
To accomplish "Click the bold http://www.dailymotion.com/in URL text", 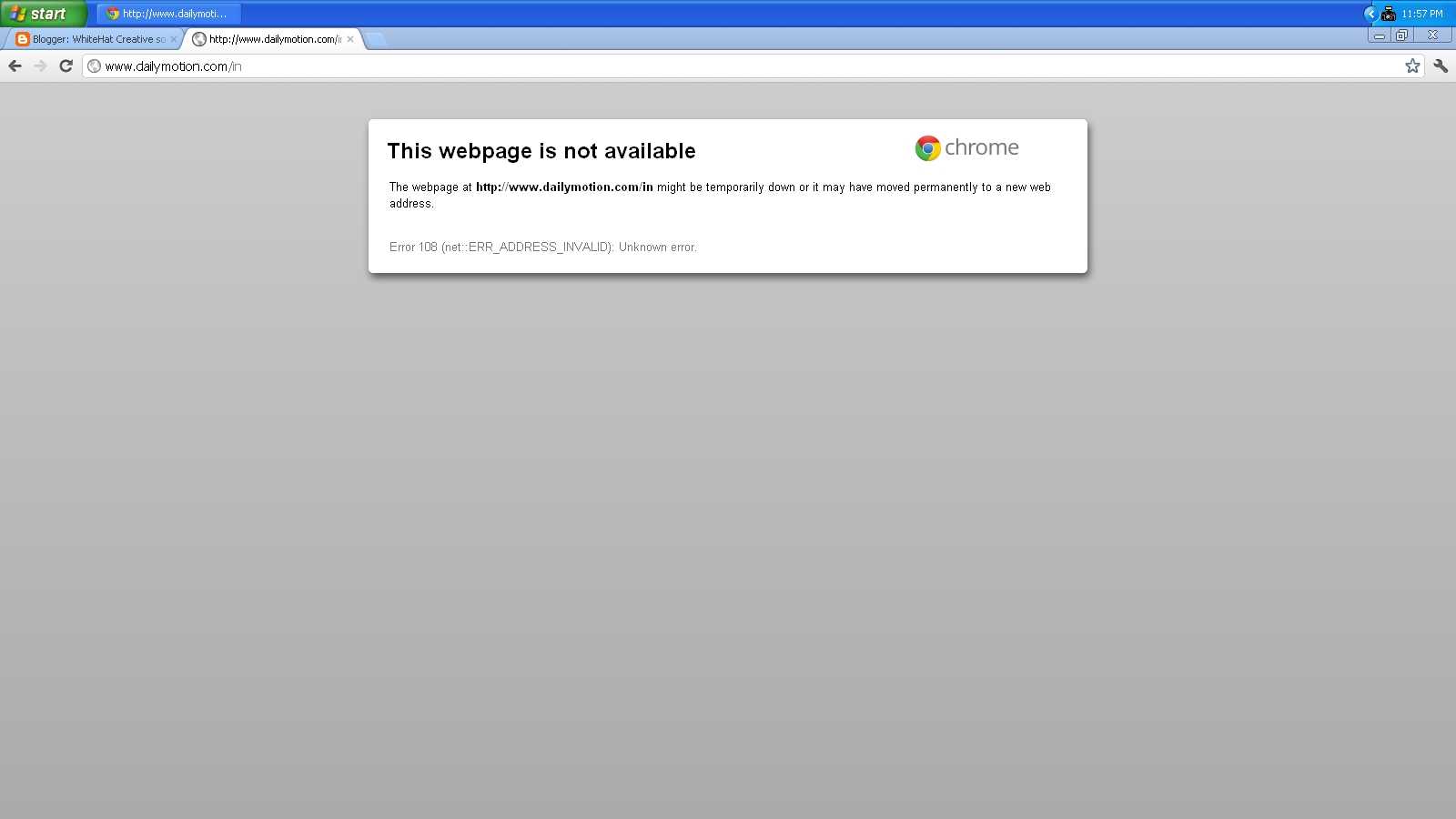I will tap(564, 187).
